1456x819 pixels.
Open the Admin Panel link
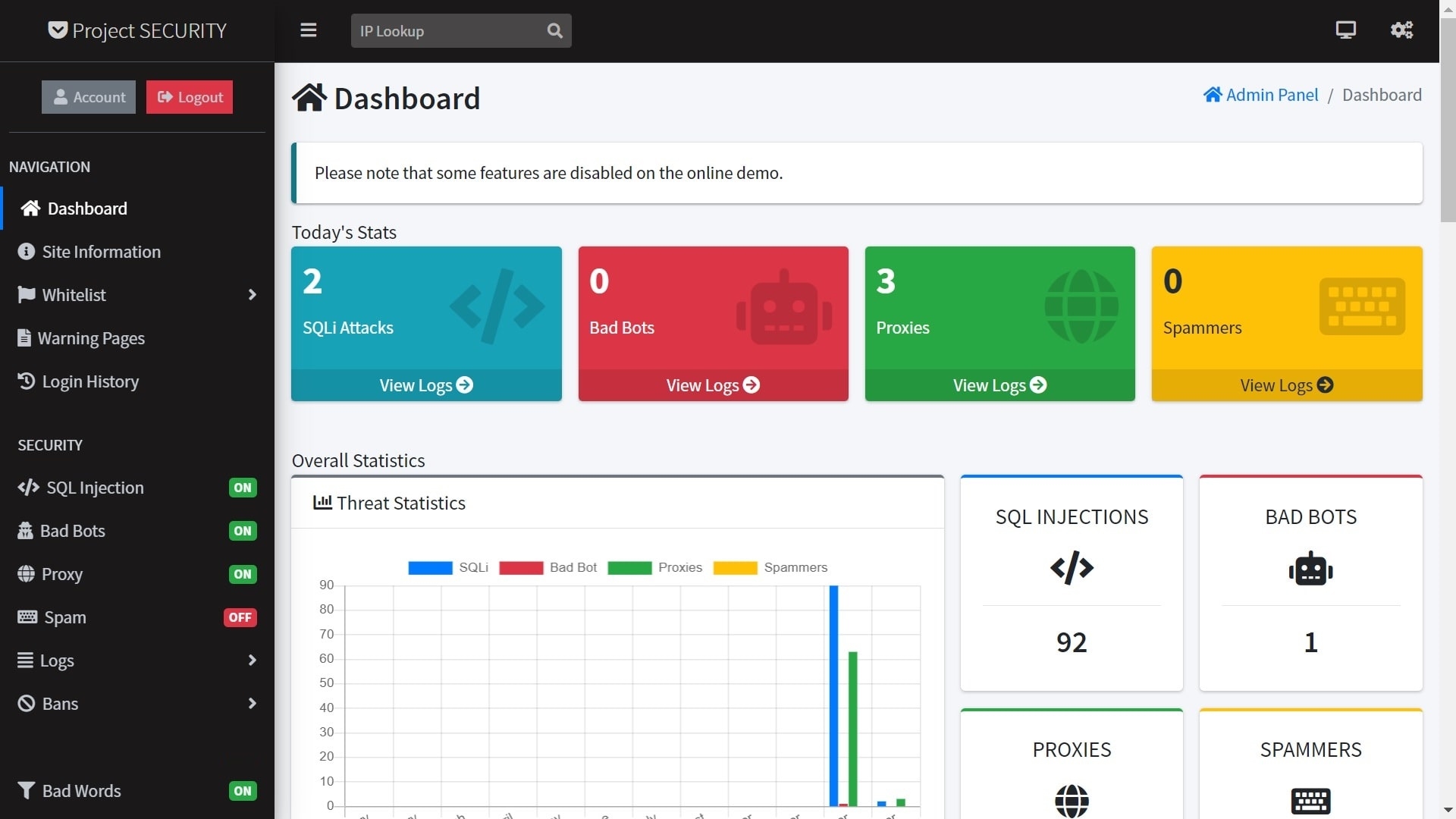point(1261,94)
